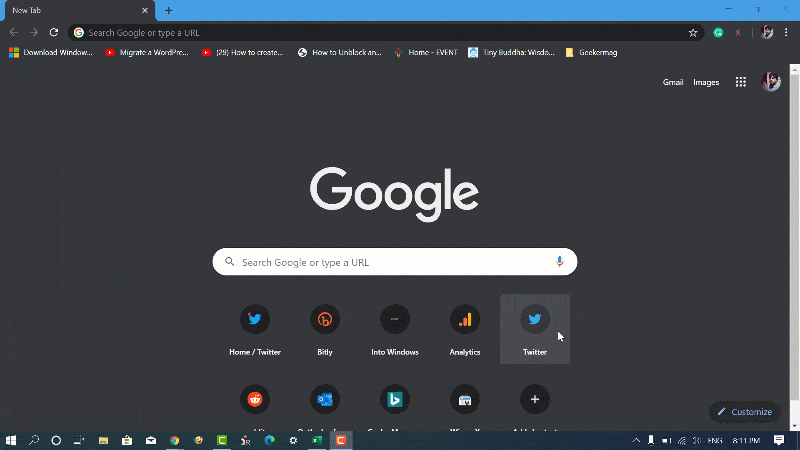Open the Outlook shortcut icon
Viewport: 800px width, 450px height.
[324, 399]
